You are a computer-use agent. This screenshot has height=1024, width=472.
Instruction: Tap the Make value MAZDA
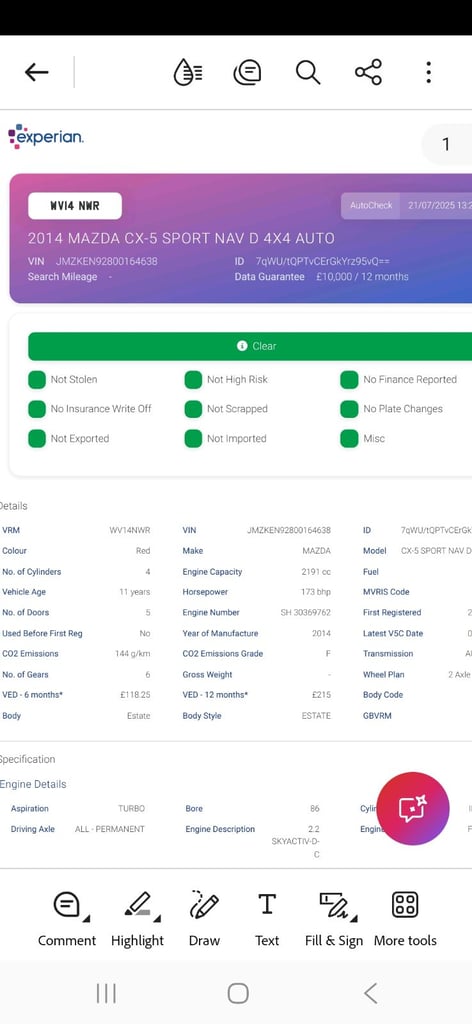click(317, 551)
